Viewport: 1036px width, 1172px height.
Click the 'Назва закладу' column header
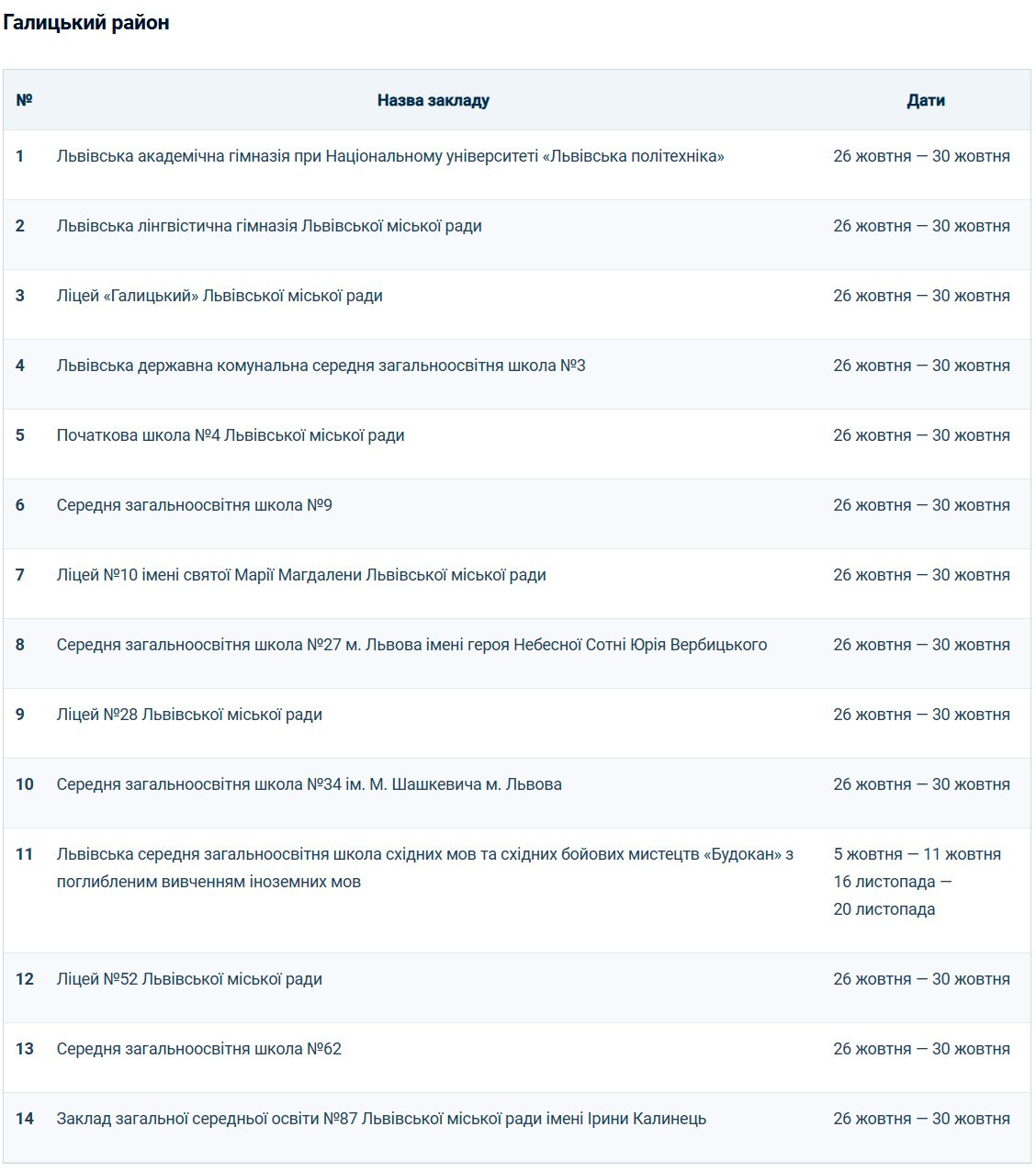[434, 100]
